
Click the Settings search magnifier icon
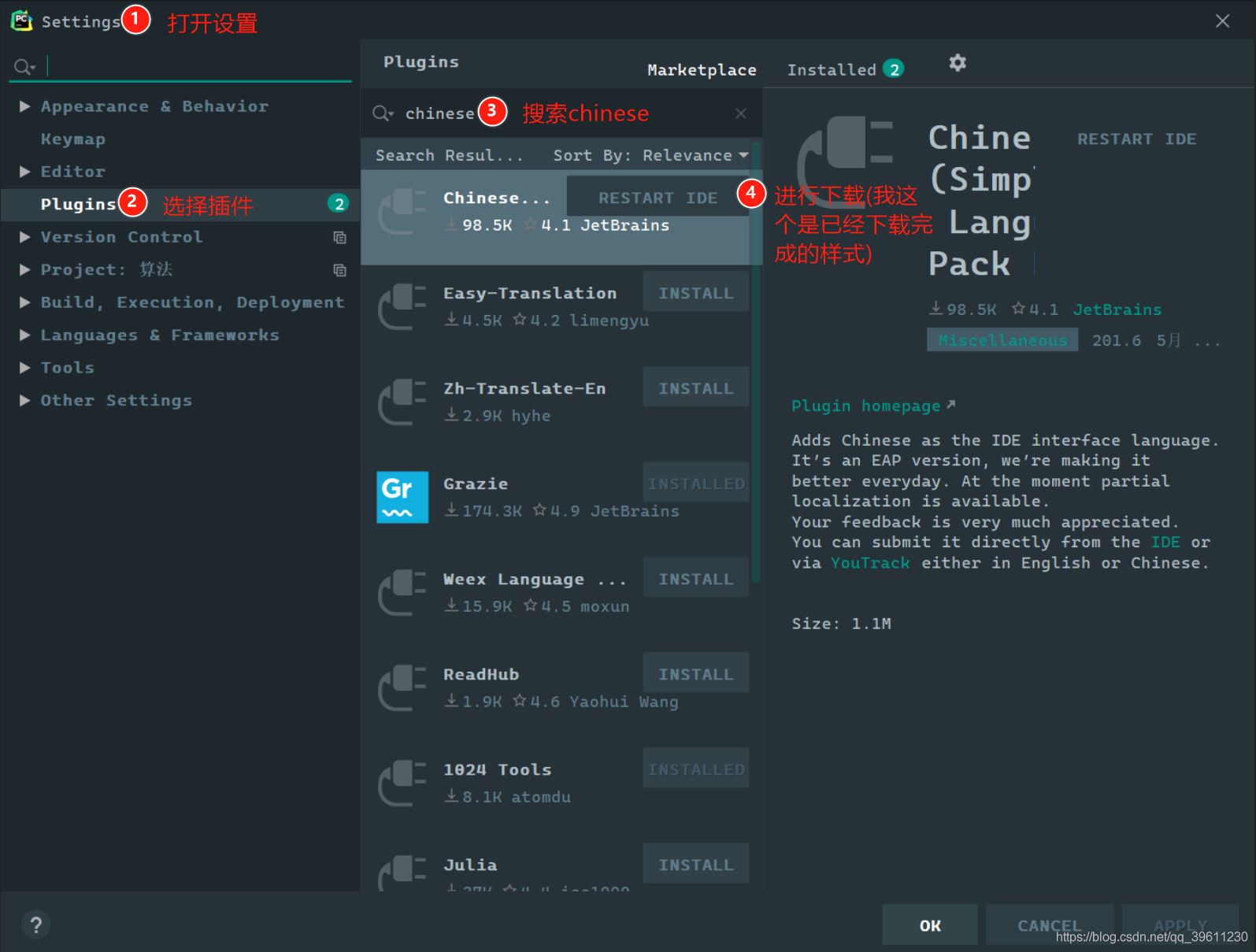24,67
